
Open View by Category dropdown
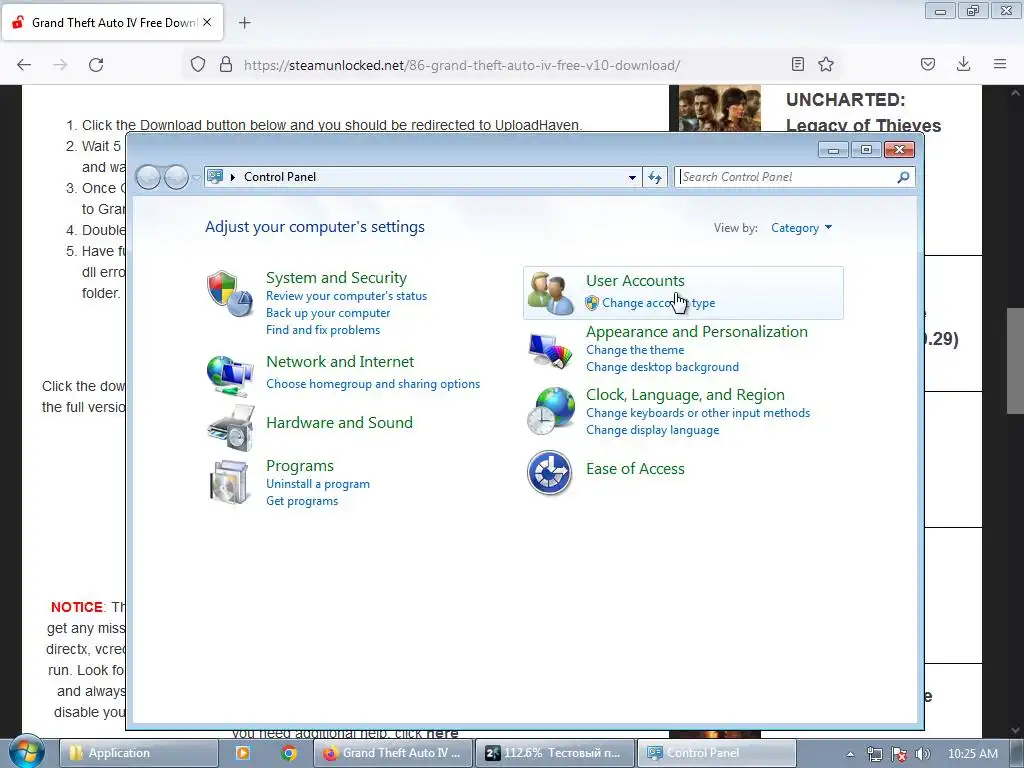(x=801, y=228)
